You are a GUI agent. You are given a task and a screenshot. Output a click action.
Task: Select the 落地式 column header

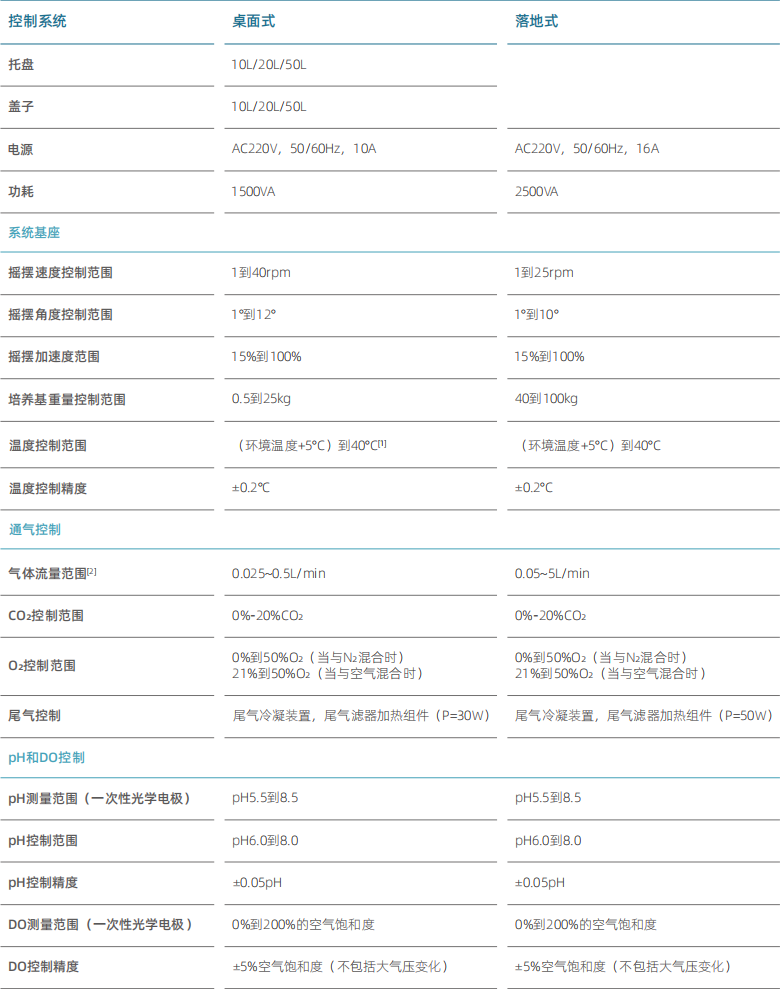coord(537,21)
